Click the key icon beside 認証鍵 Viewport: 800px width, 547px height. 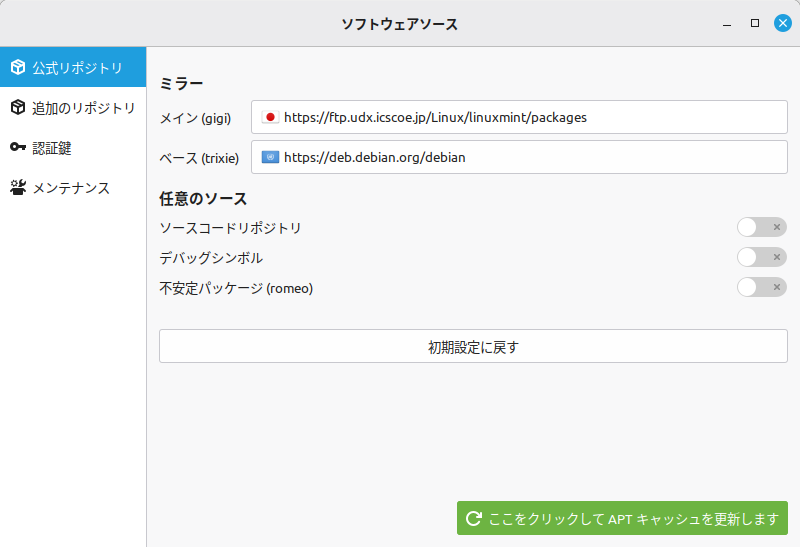pos(17,148)
